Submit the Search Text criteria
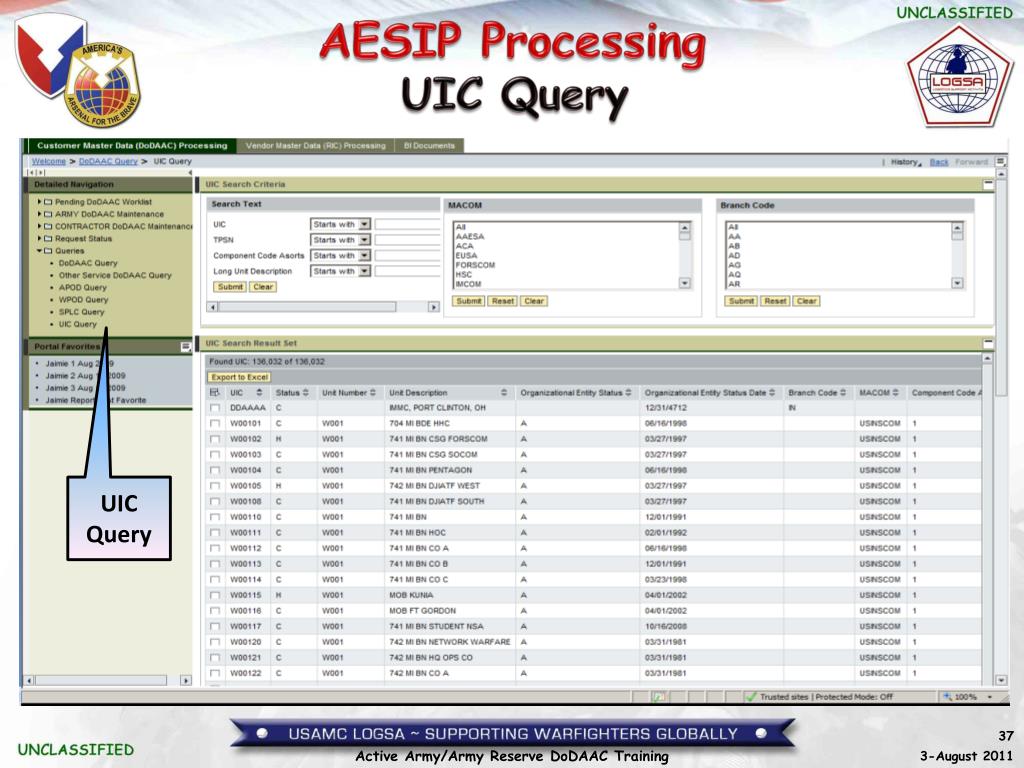 [230, 287]
